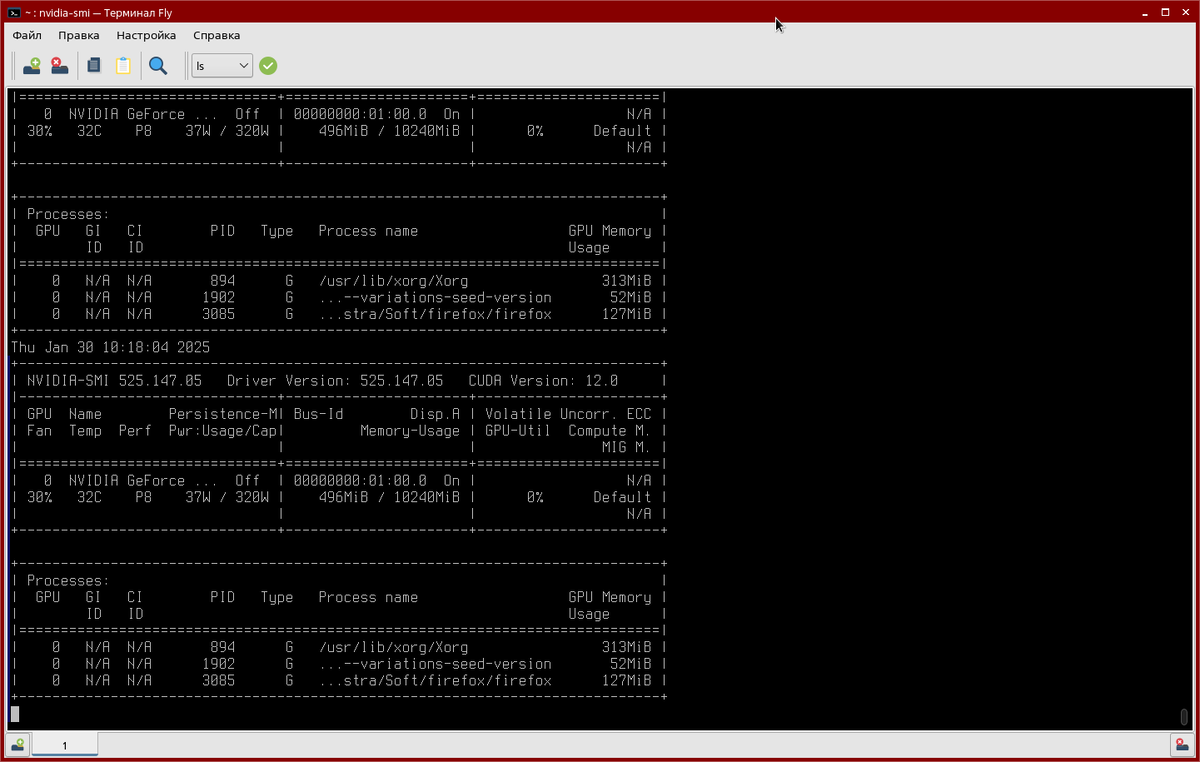Click the 'MIG M.' header text
Image resolution: width=1200 pixels, height=762 pixels.
click(x=626, y=447)
